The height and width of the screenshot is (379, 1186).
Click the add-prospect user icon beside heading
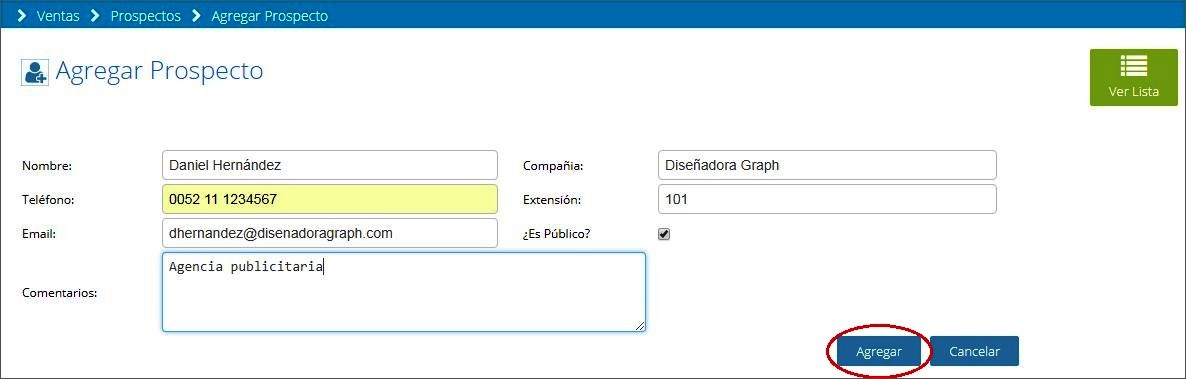[35, 72]
